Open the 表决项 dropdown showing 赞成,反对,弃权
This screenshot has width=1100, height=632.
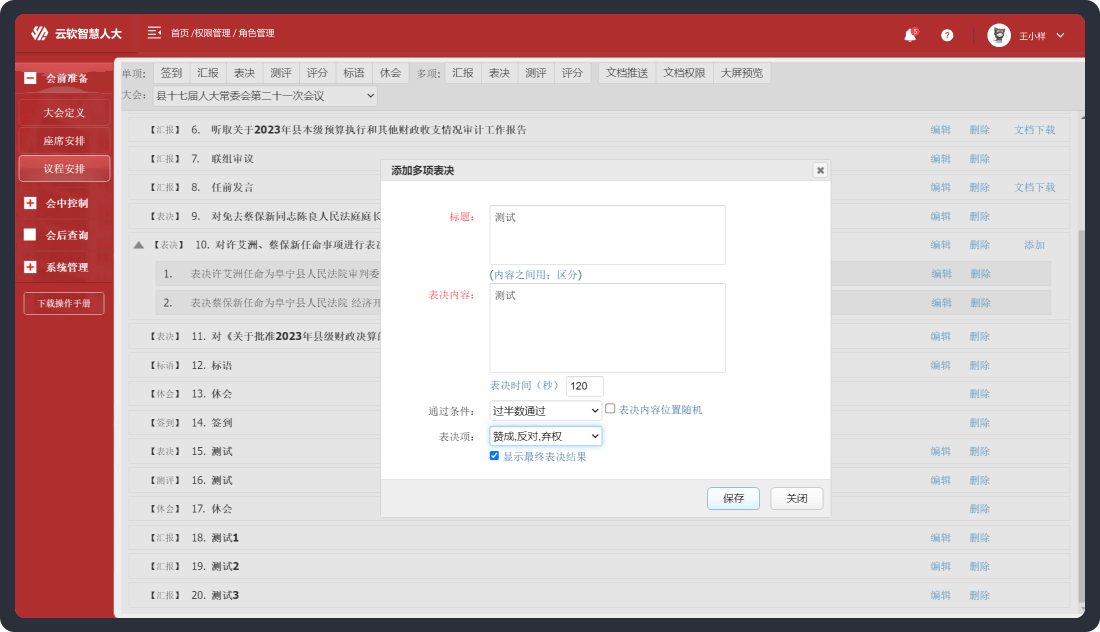coord(544,436)
